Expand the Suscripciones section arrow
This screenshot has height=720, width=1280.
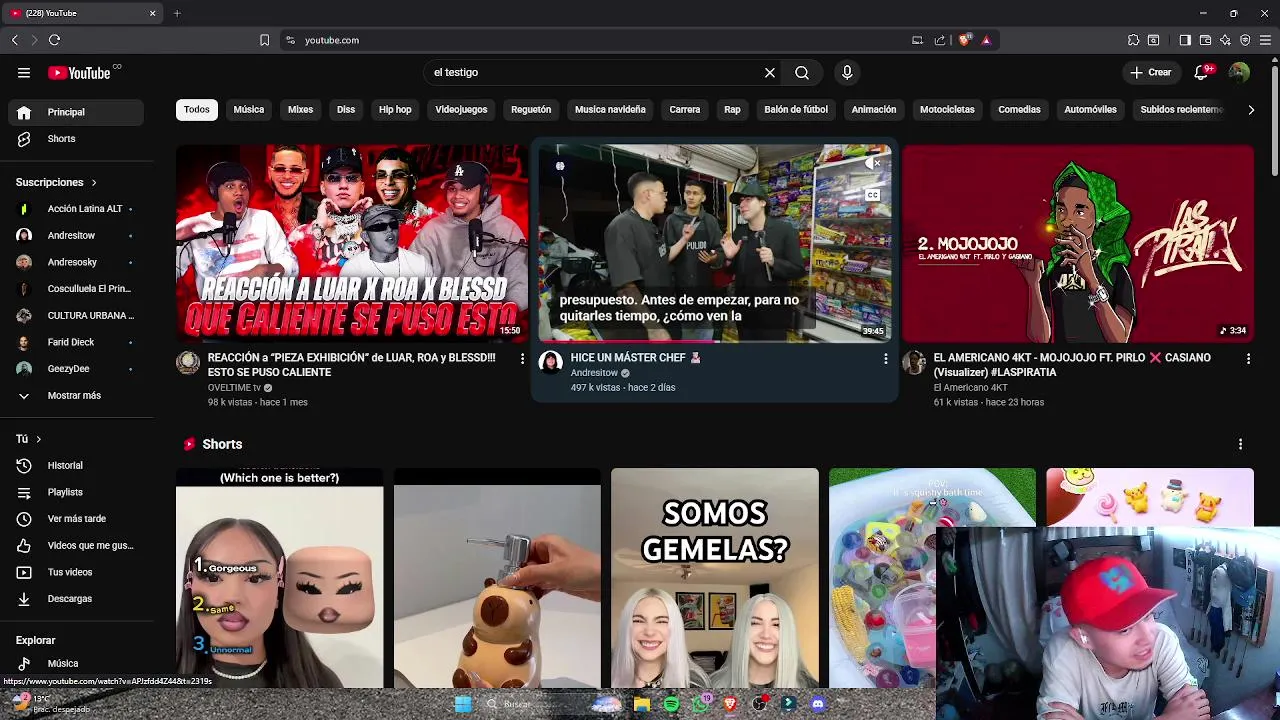click(x=94, y=183)
